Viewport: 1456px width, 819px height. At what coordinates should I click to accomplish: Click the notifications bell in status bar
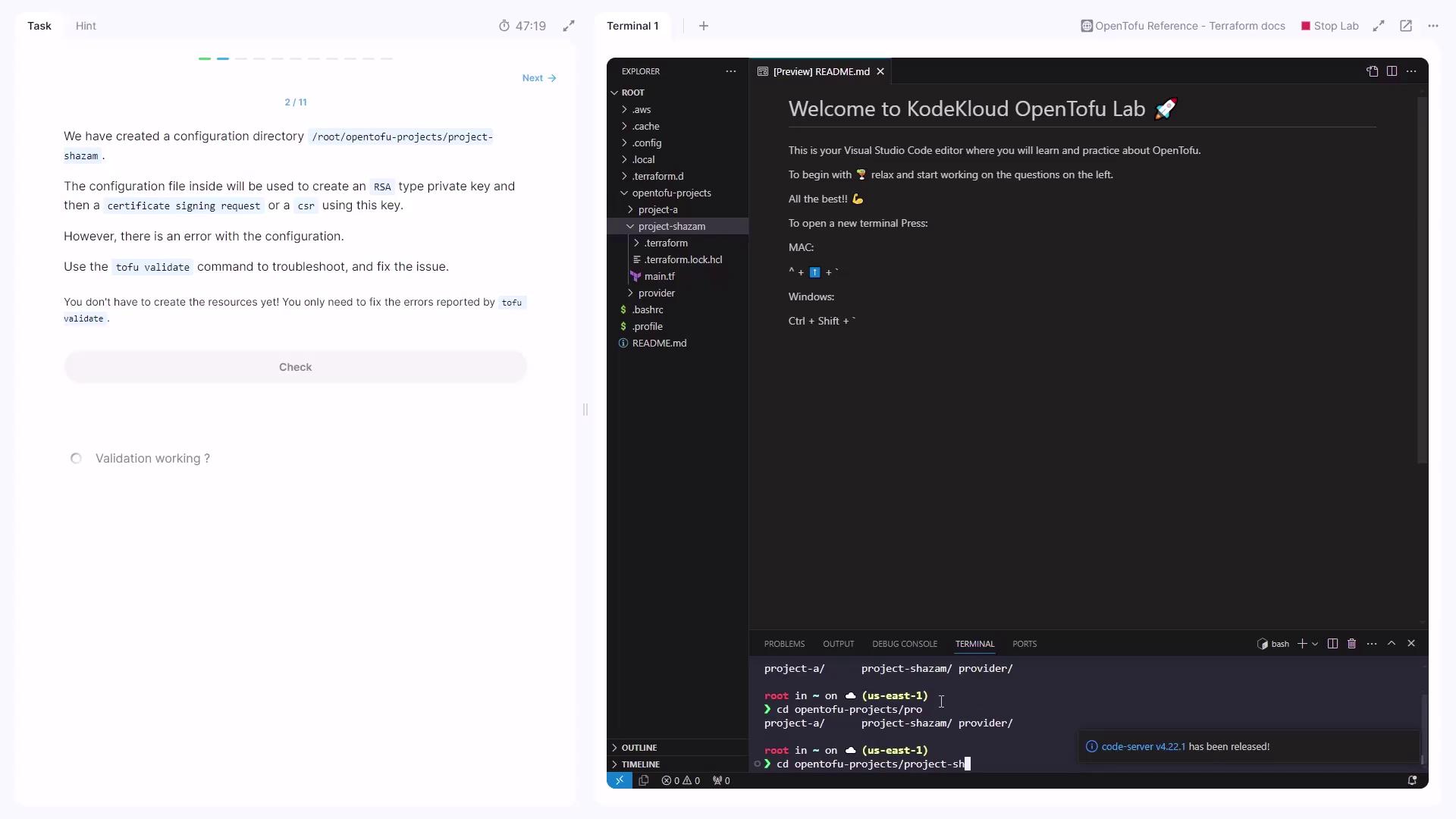1412,780
